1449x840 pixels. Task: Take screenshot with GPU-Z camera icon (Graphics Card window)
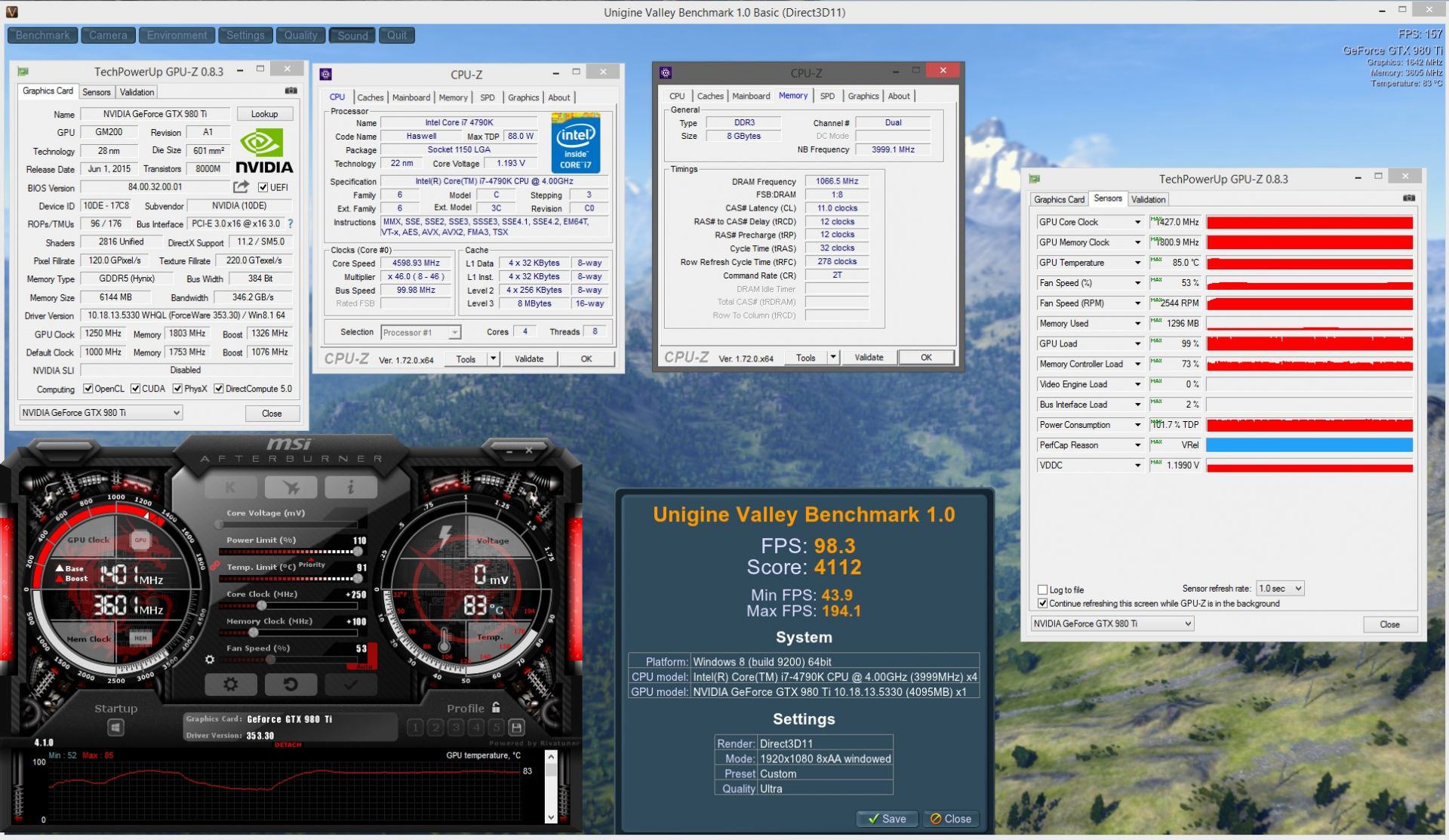pos(291,91)
